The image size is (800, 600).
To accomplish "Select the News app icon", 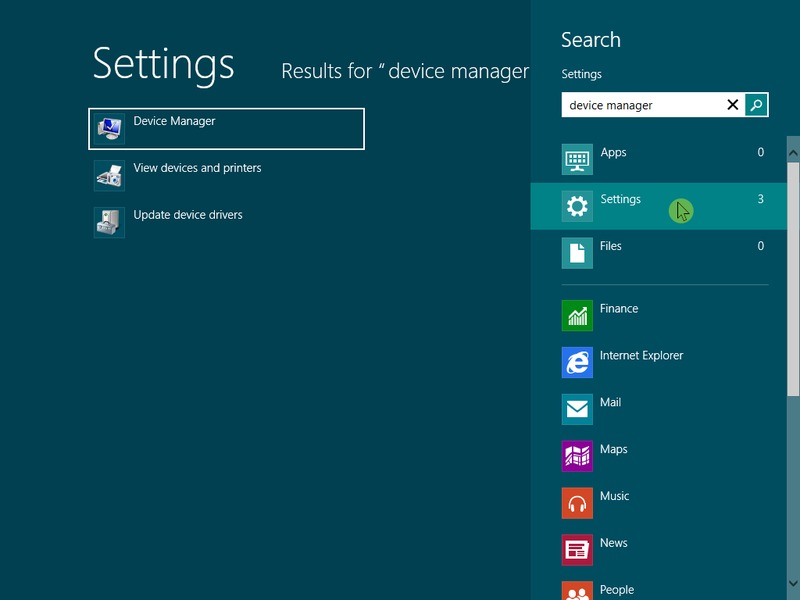I will coord(577,550).
